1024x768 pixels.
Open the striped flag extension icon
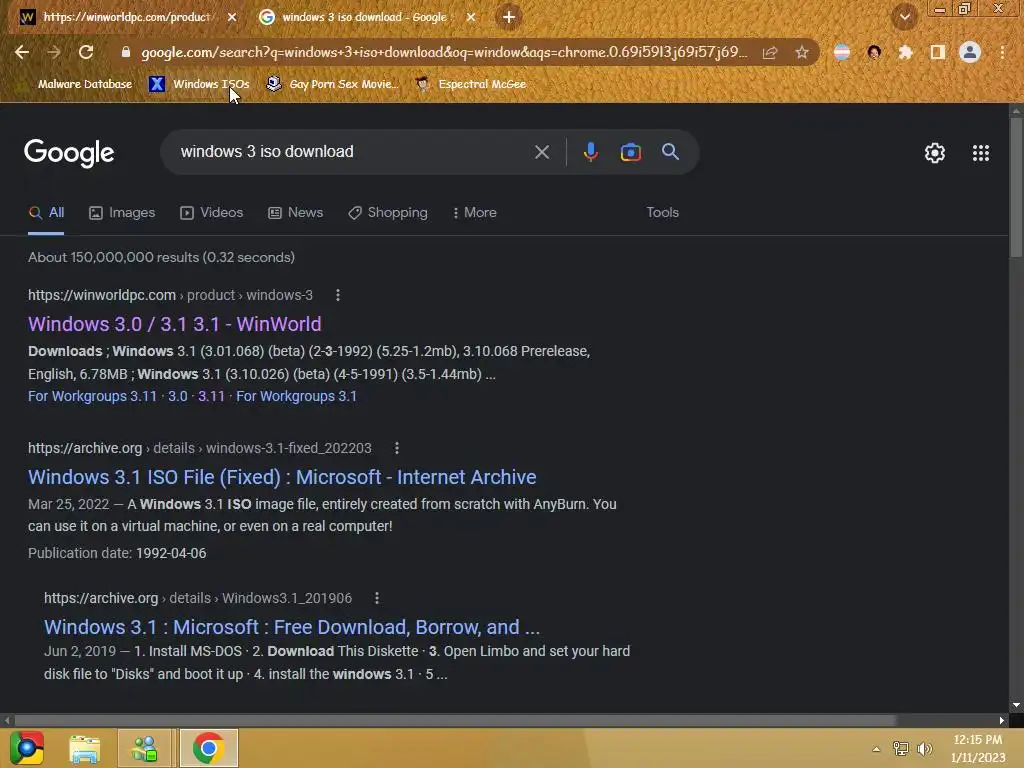pos(842,52)
